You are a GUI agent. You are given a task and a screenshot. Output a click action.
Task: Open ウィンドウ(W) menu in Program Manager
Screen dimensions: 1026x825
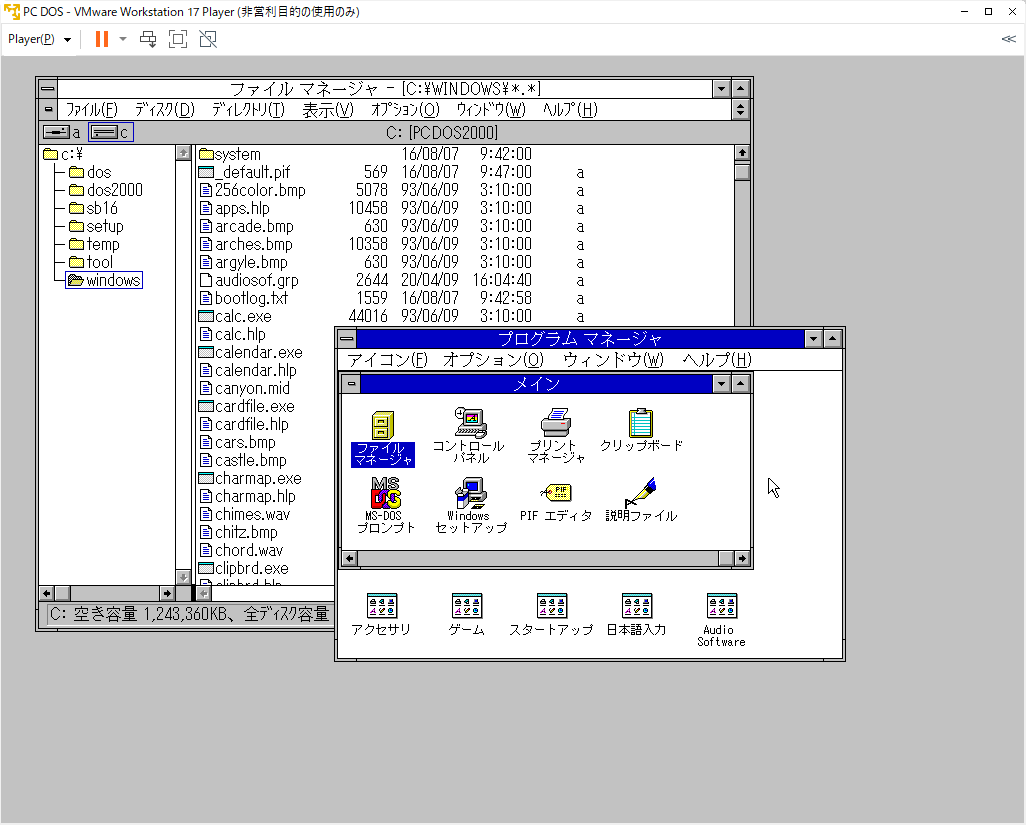[x=613, y=360]
